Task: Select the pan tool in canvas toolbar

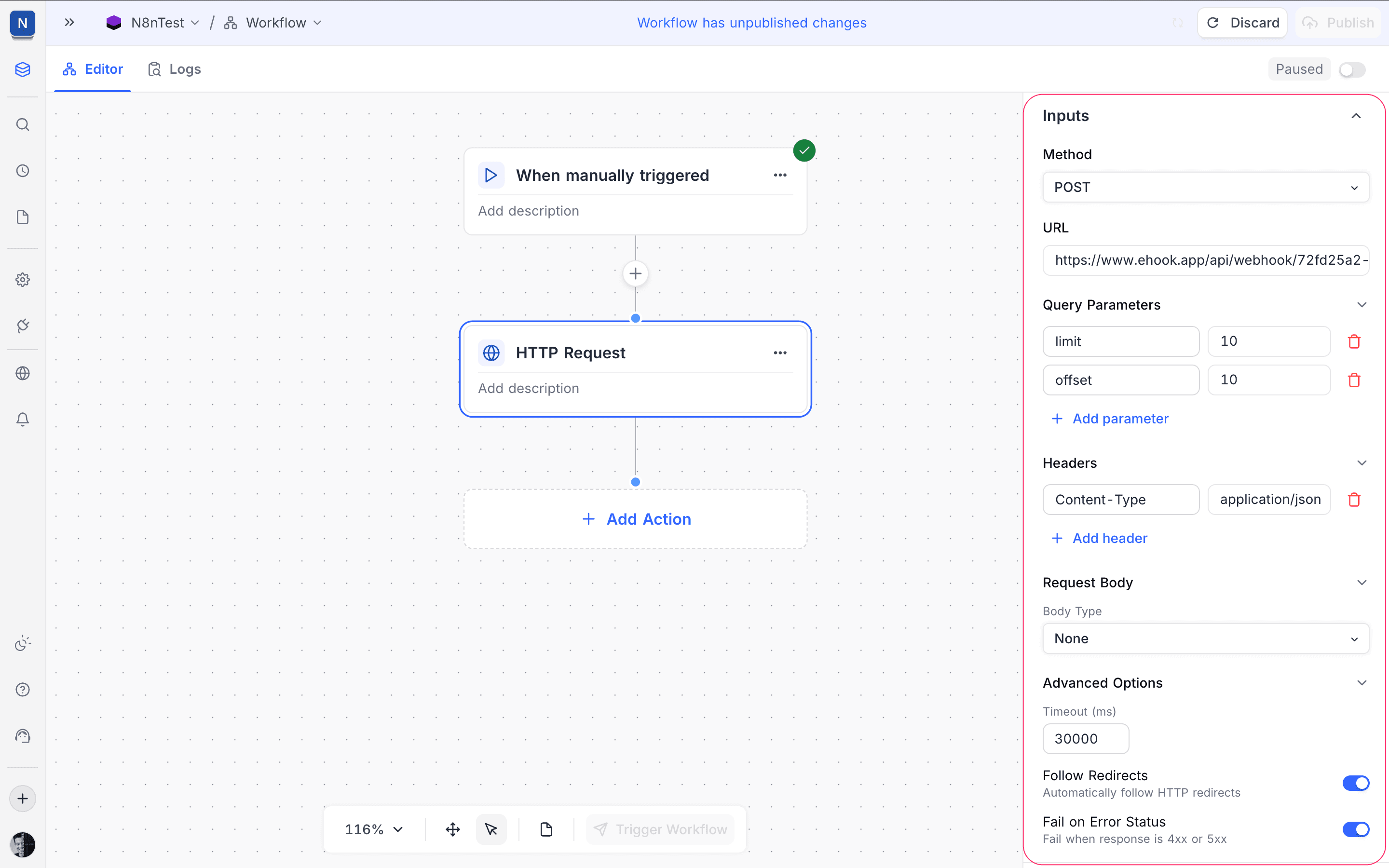Action: point(452,829)
